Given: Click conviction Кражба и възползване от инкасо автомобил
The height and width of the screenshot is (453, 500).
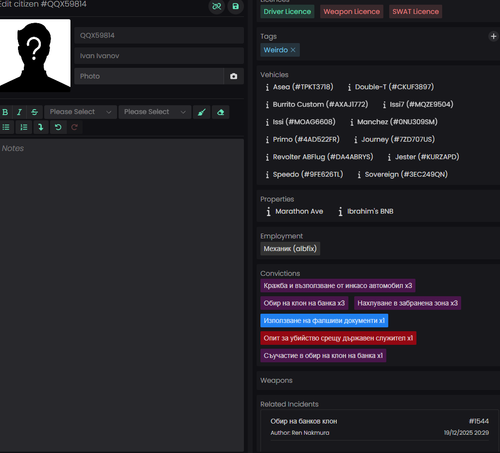Looking at the screenshot, I should 338,286.
